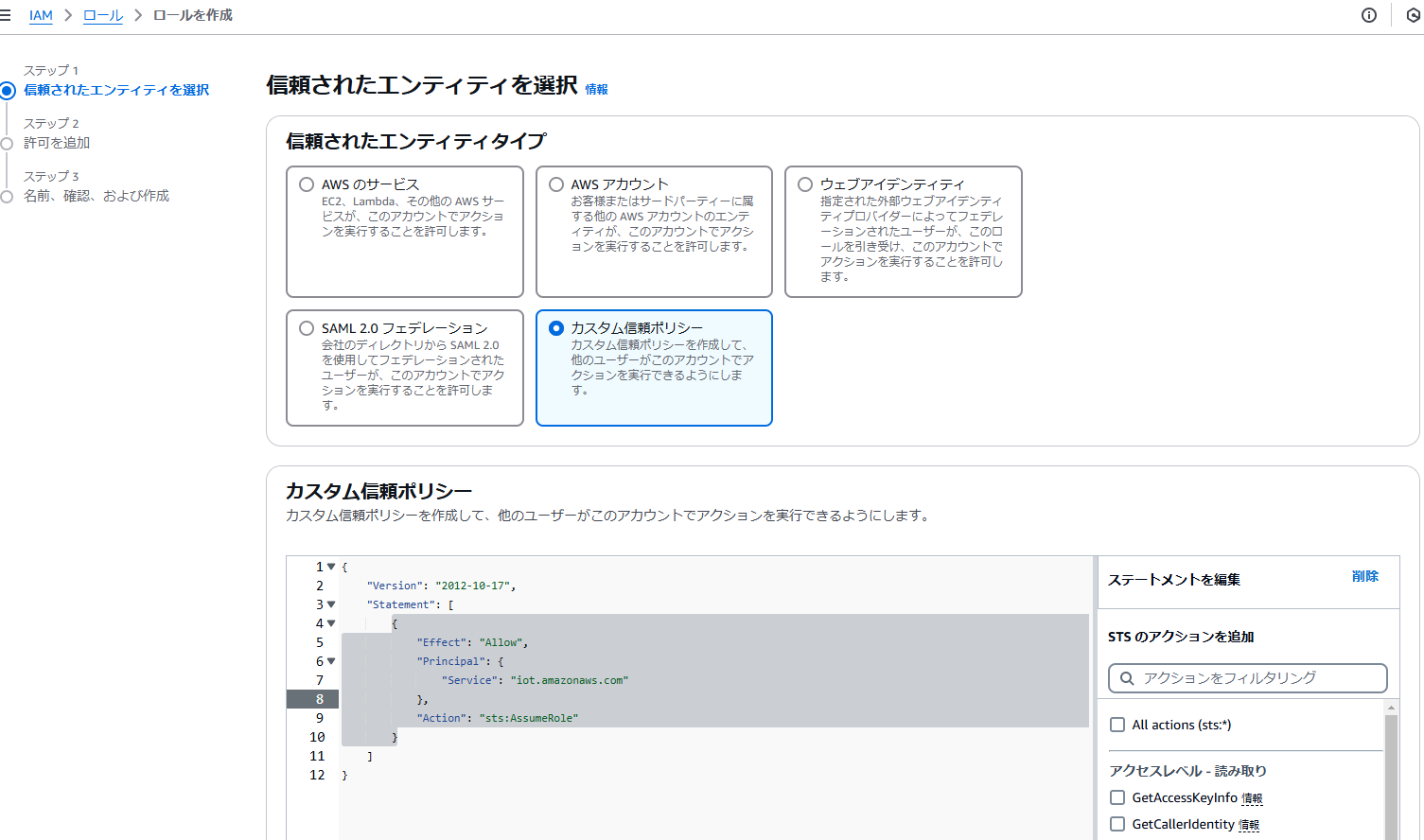Click the ステートメントを編集 panel heading
This screenshot has width=1424, height=840.
pos(1174,580)
